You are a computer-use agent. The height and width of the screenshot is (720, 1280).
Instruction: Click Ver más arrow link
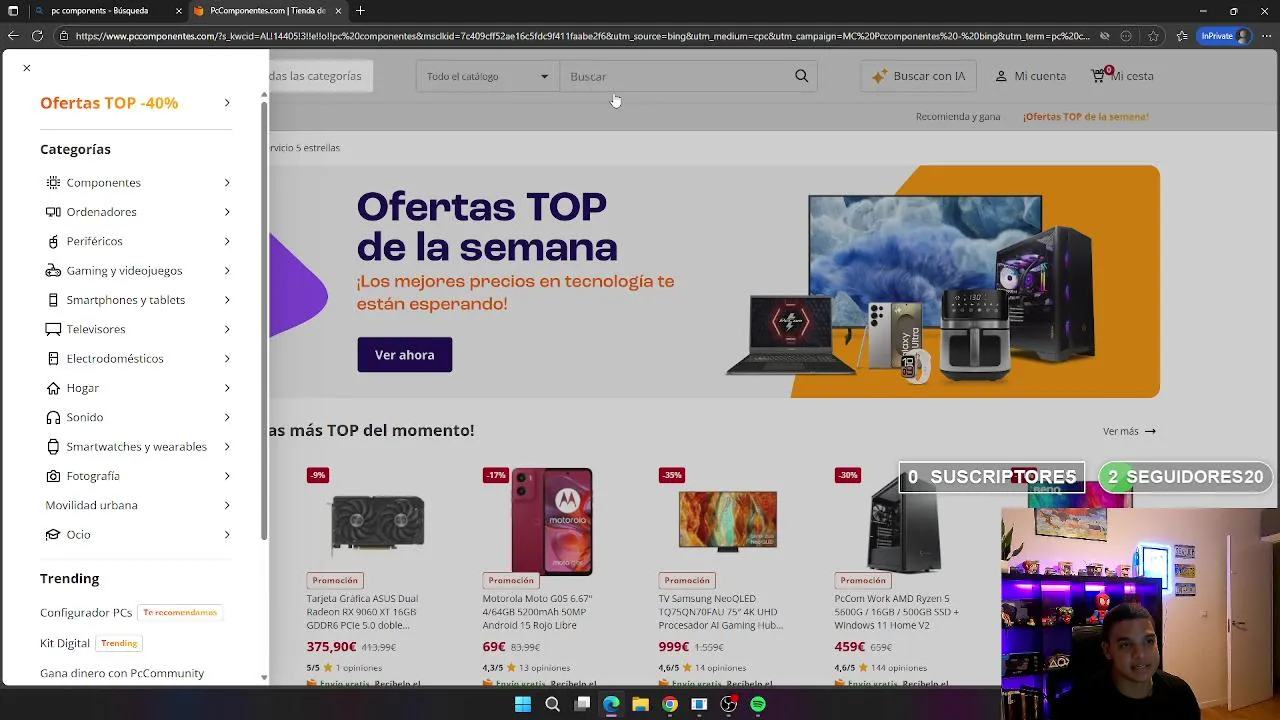click(1129, 431)
